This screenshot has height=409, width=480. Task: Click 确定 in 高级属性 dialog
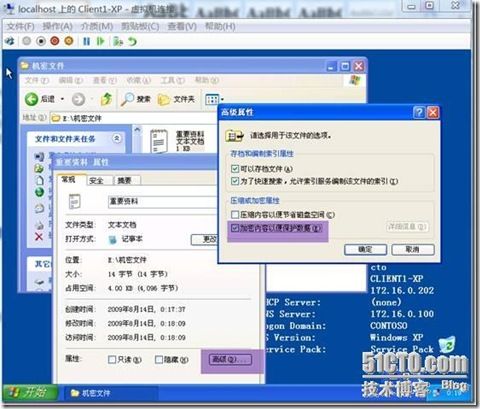[365, 249]
